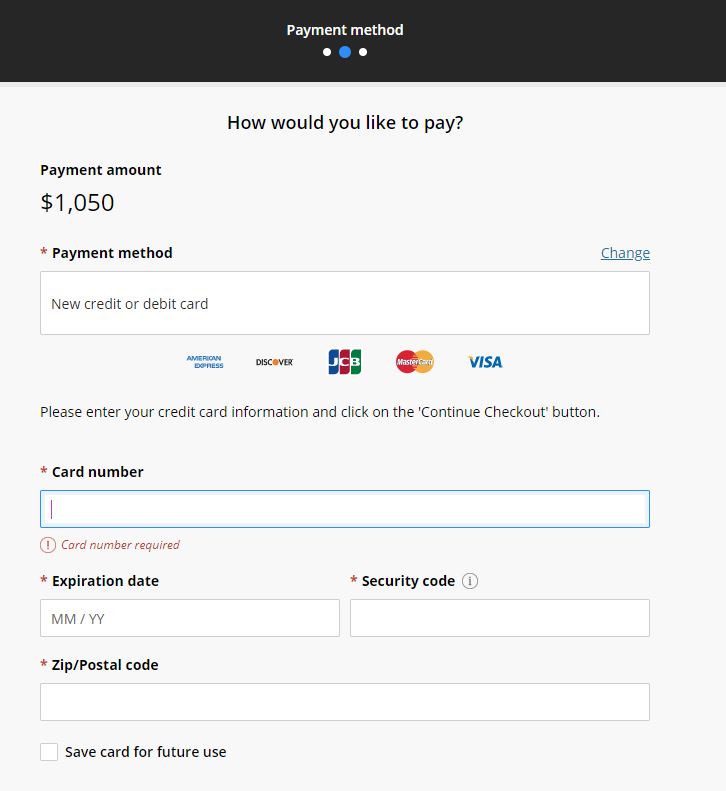Click the JCB card logo
The height and width of the screenshot is (791, 726).
click(x=345, y=362)
